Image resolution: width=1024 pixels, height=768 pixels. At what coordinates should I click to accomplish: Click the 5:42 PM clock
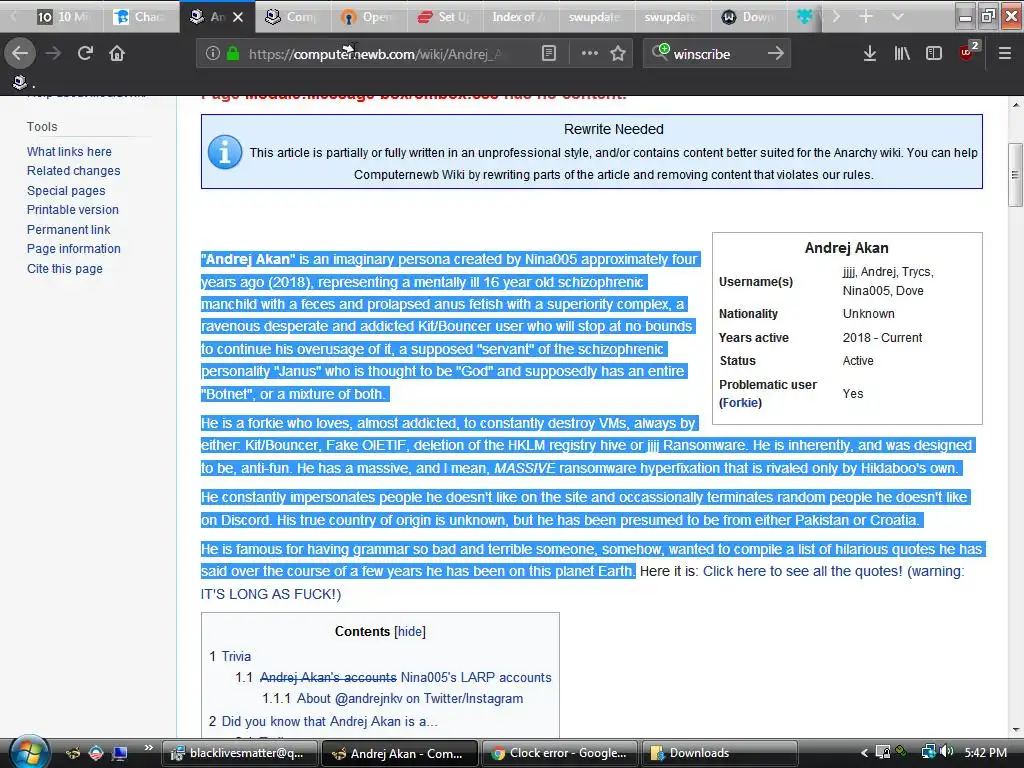click(x=985, y=753)
